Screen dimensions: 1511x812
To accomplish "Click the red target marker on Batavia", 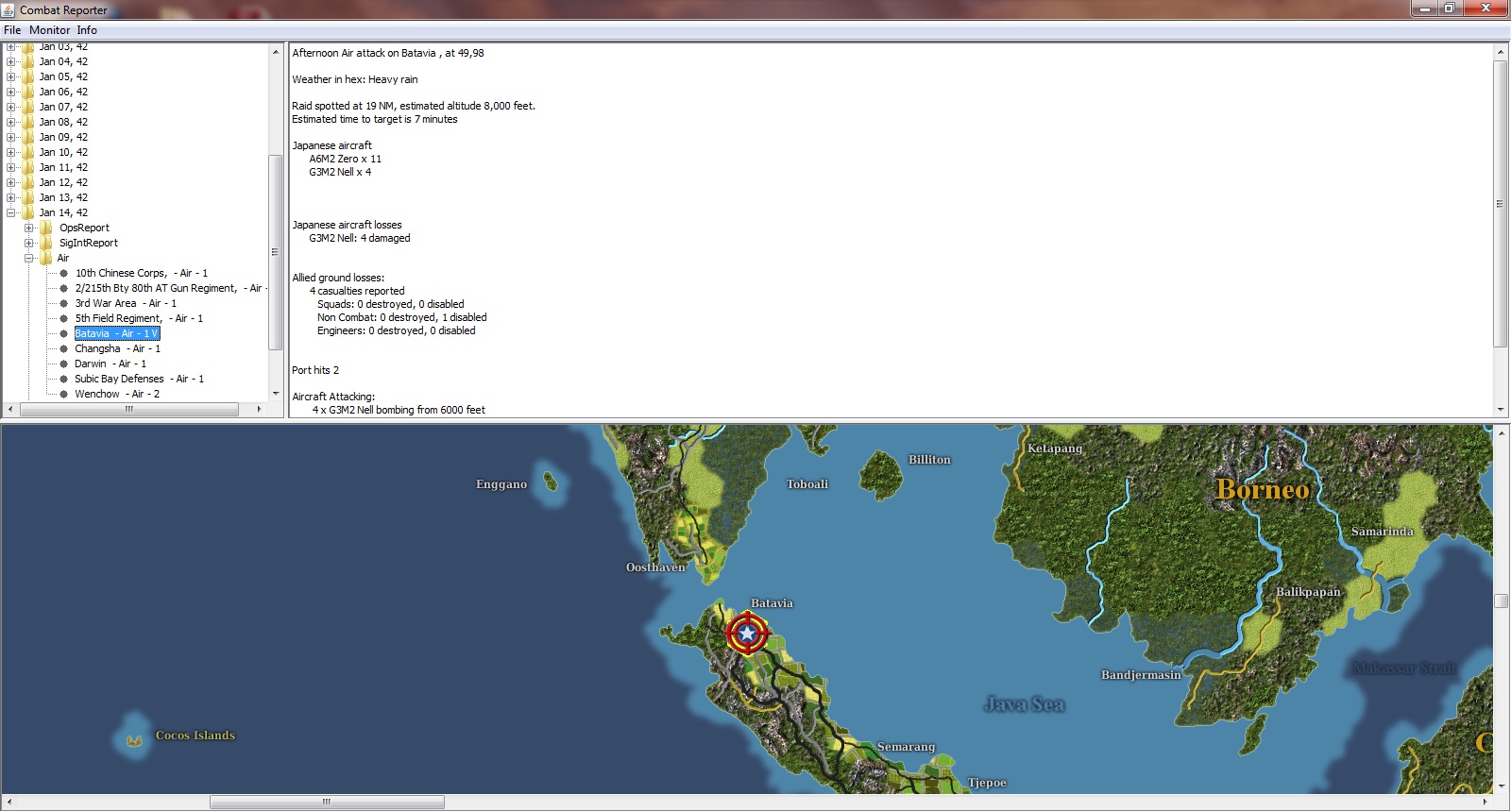I will pos(747,633).
